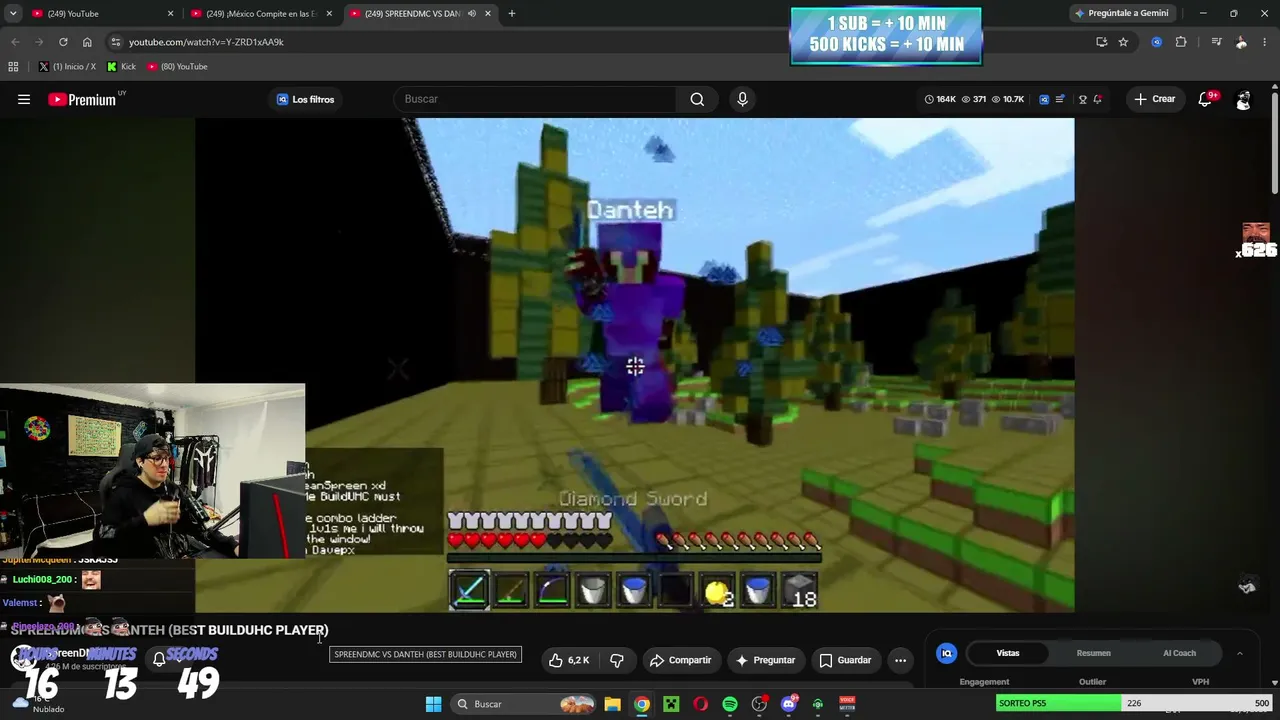Open the Inicio / X bookmark
The height and width of the screenshot is (720, 1280).
[67, 67]
